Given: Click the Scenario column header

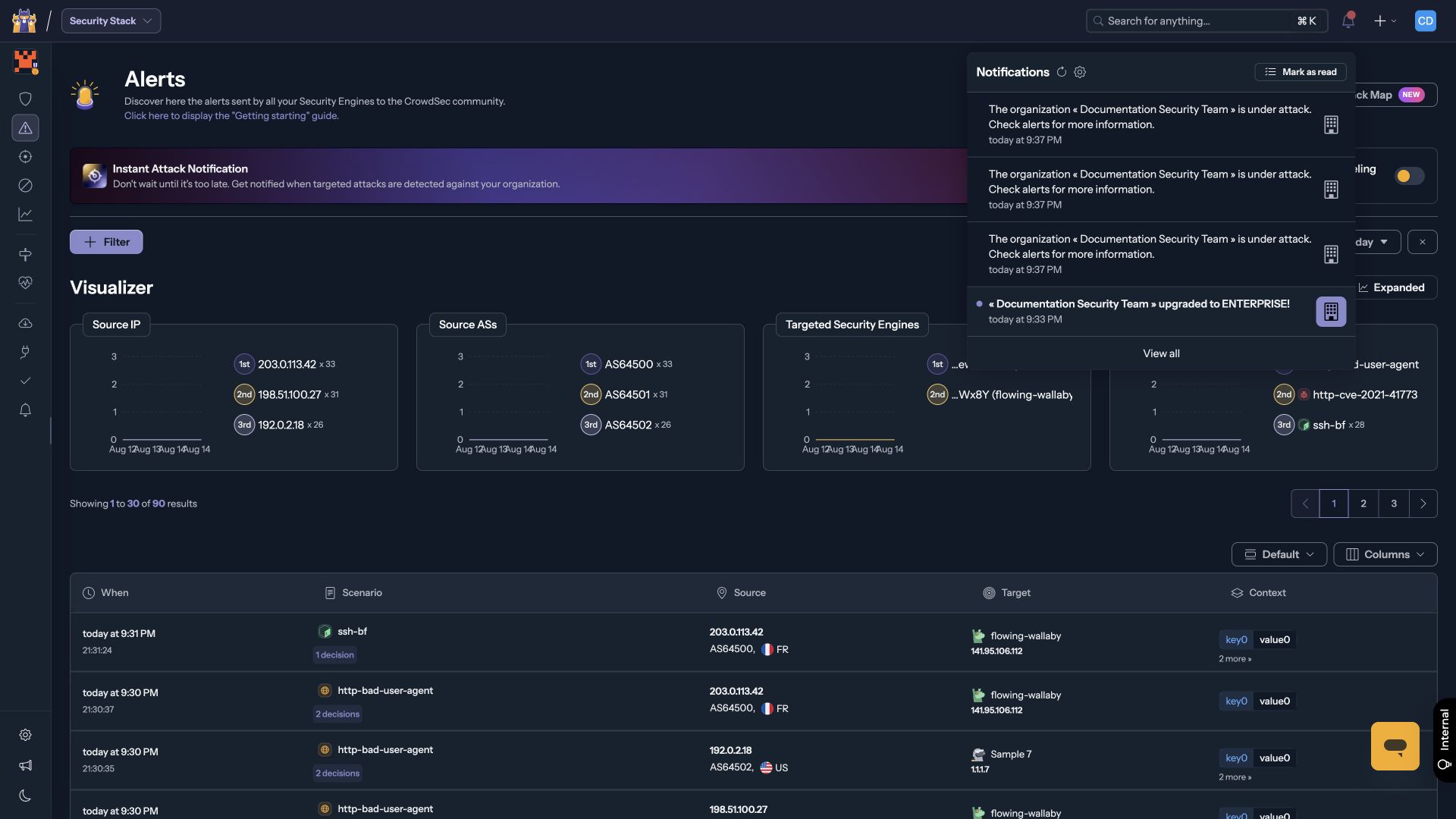Looking at the screenshot, I should click(353, 593).
